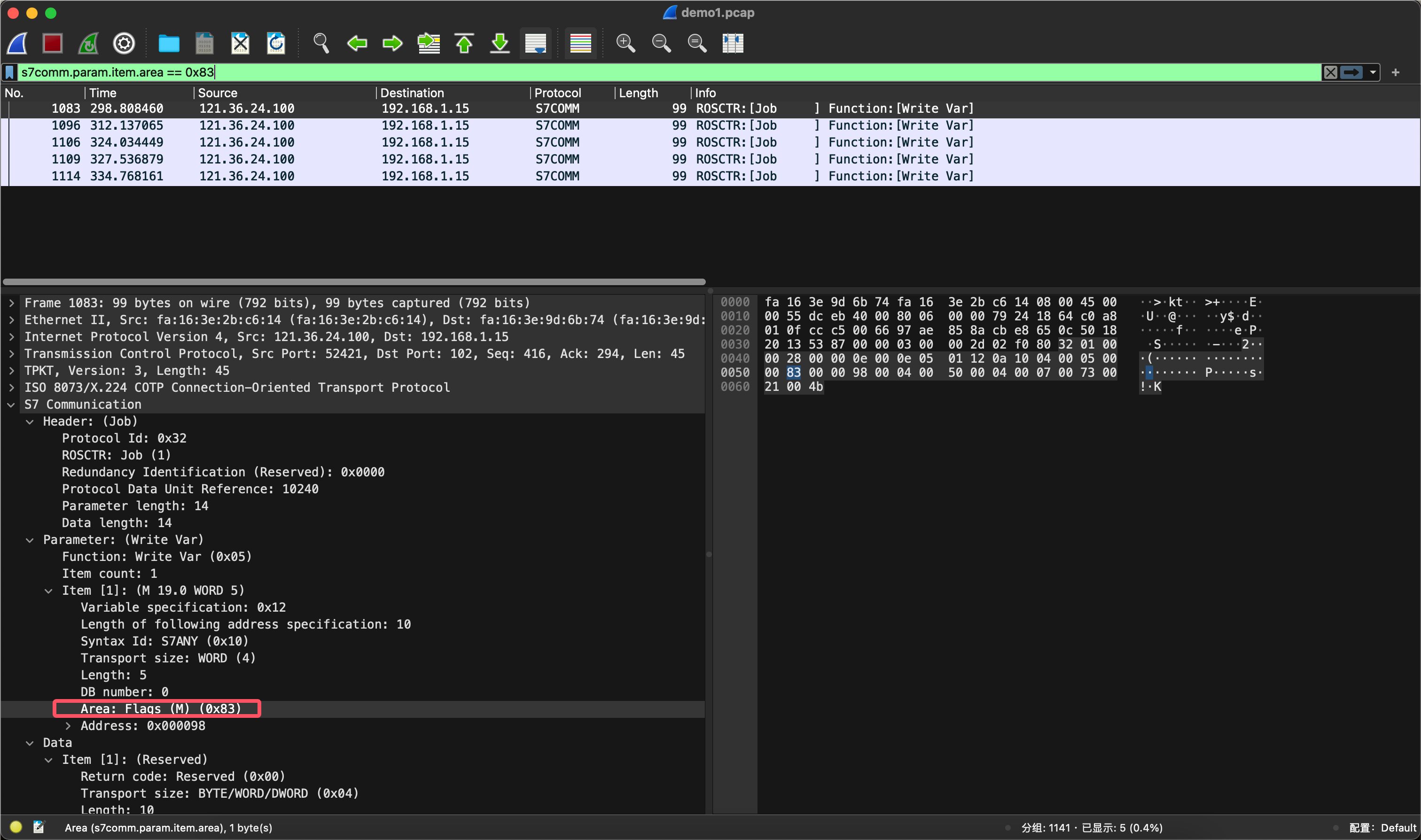
Task: Collapse the S7 Communication node
Action: click(11, 405)
